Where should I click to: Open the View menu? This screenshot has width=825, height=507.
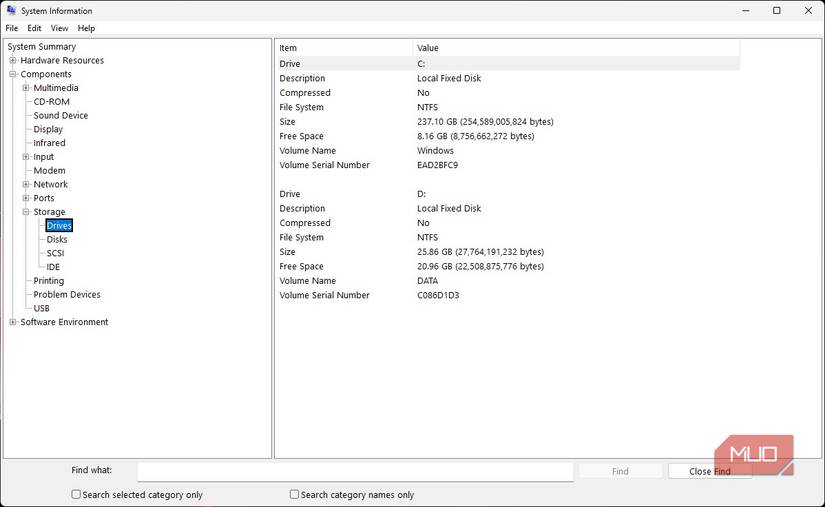click(59, 28)
